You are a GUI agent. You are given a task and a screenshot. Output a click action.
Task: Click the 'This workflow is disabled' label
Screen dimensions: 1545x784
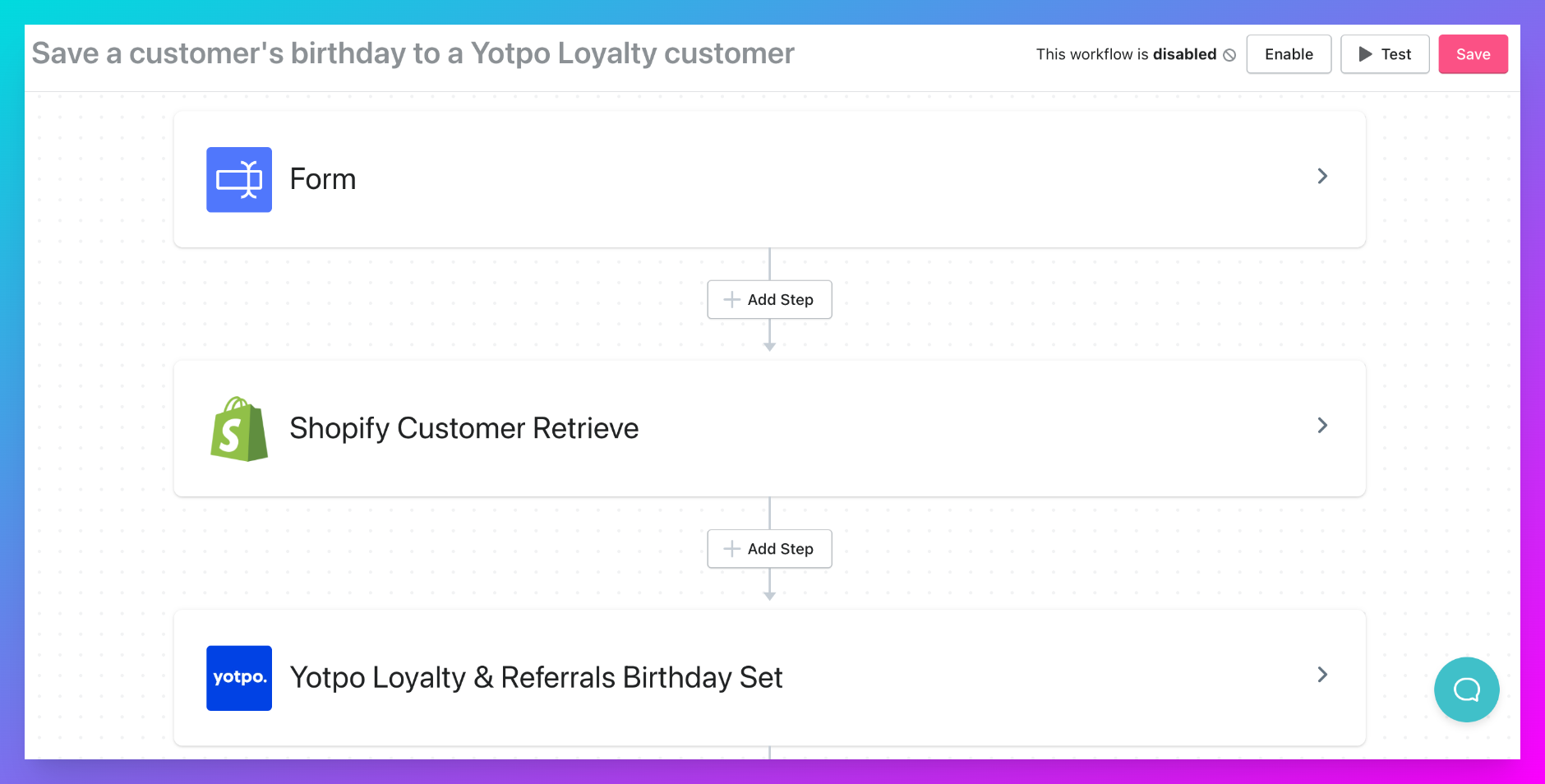(1126, 54)
